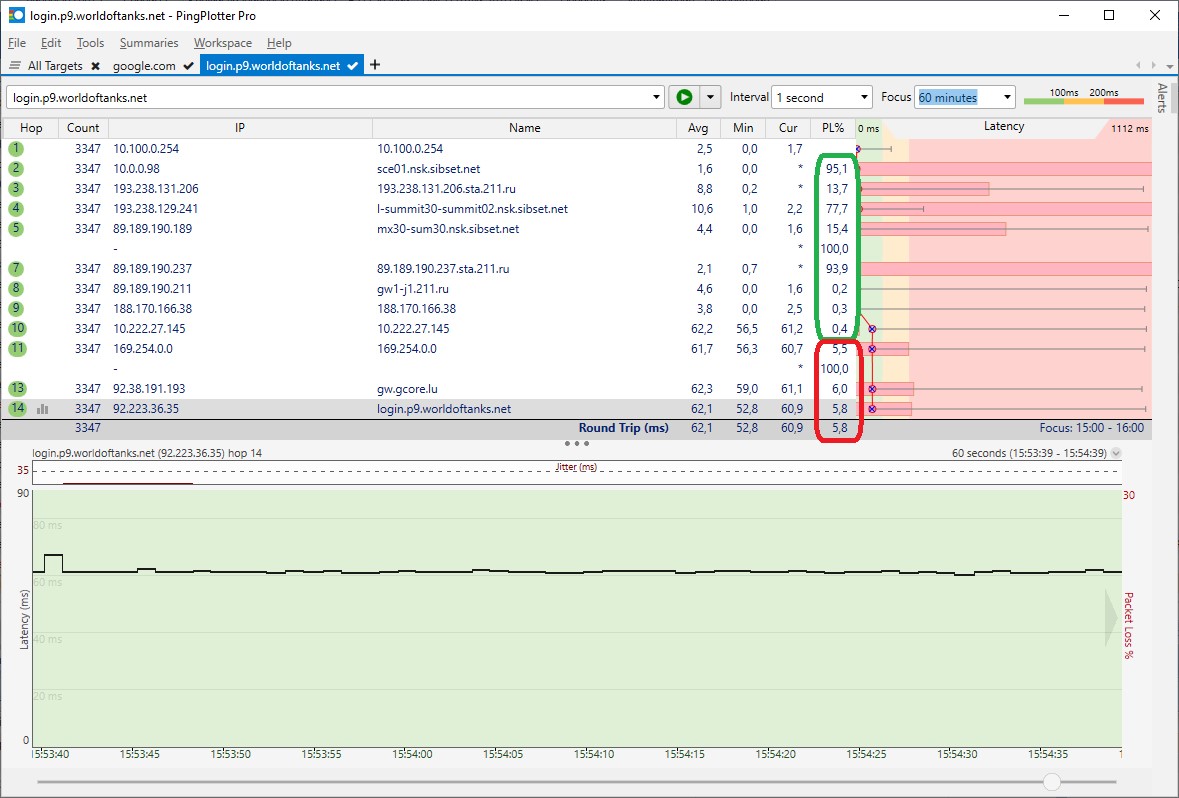The height and width of the screenshot is (798, 1179).
Task: Open the Summaries menu
Action: [149, 43]
